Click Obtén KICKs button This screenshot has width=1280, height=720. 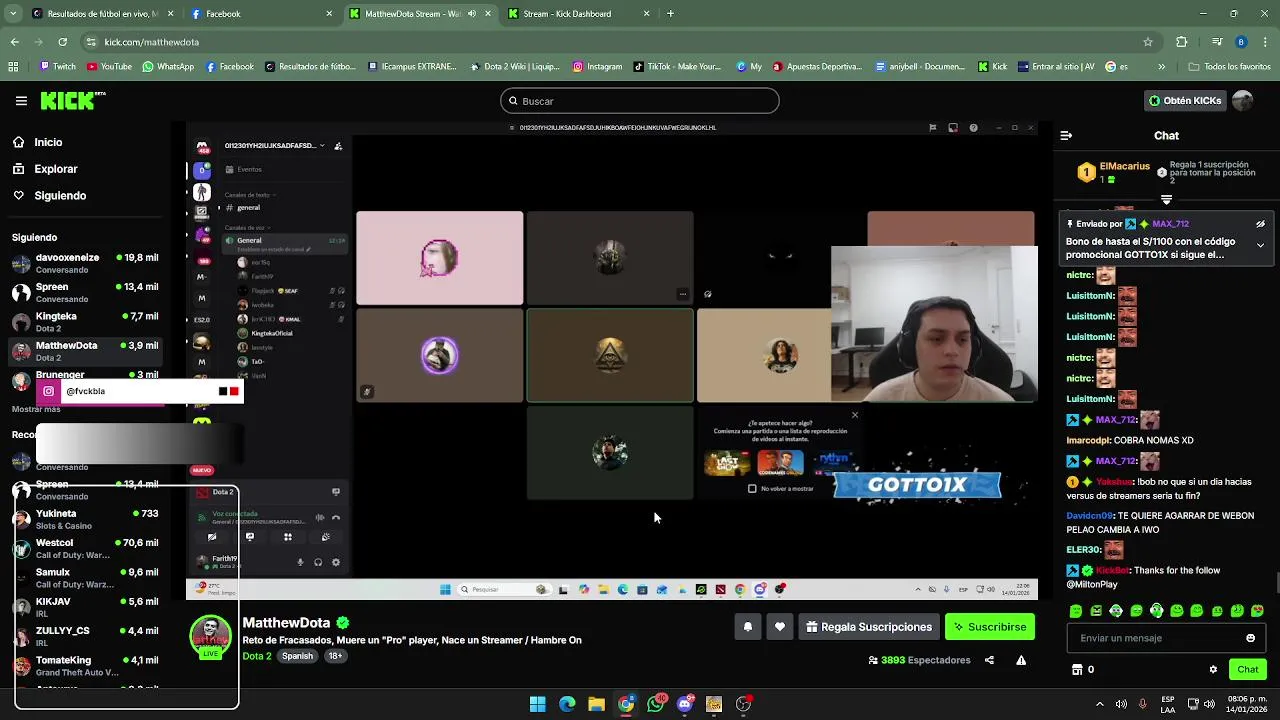click(1185, 101)
